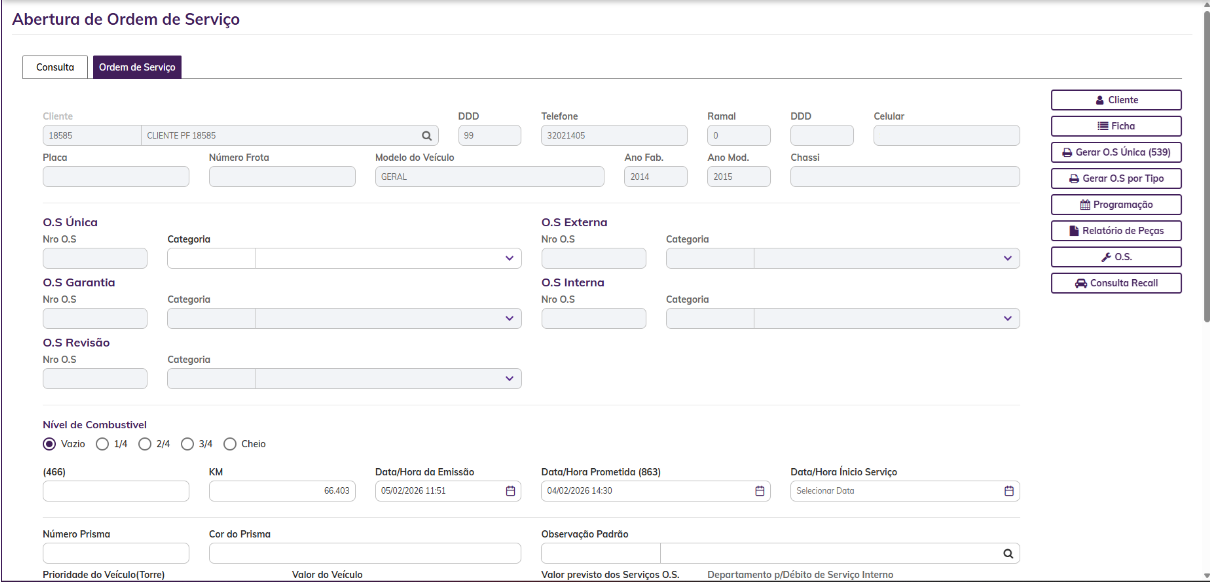
Task: Click Gerar O.S Única (539)
Action: pos(1116,152)
